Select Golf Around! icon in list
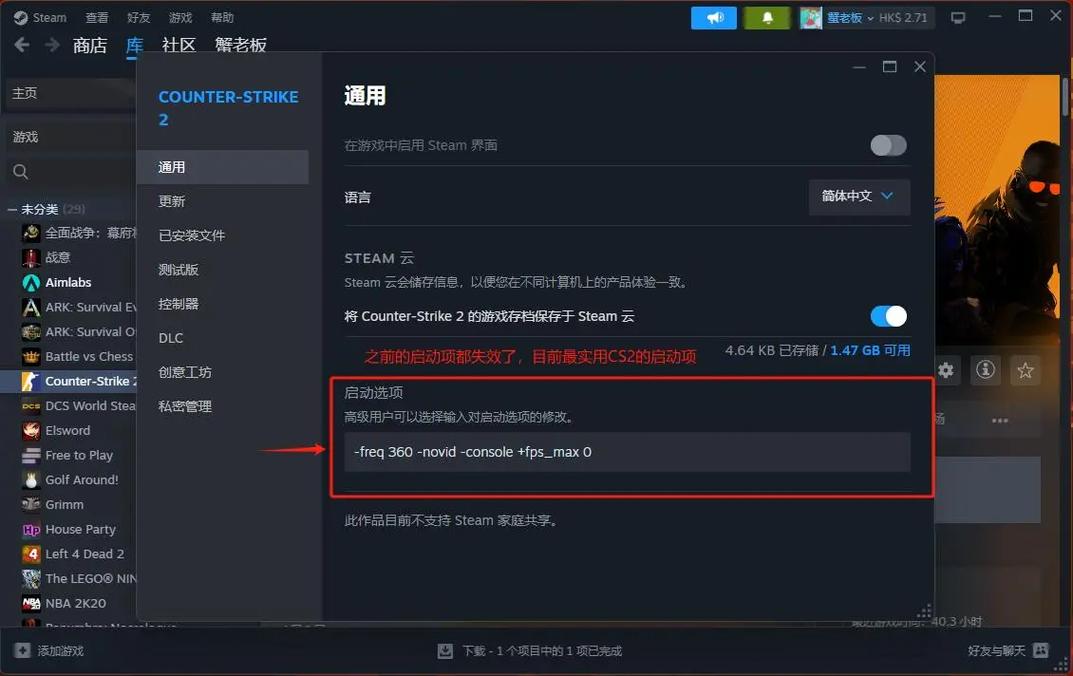The width and height of the screenshot is (1073, 676). click(31, 480)
